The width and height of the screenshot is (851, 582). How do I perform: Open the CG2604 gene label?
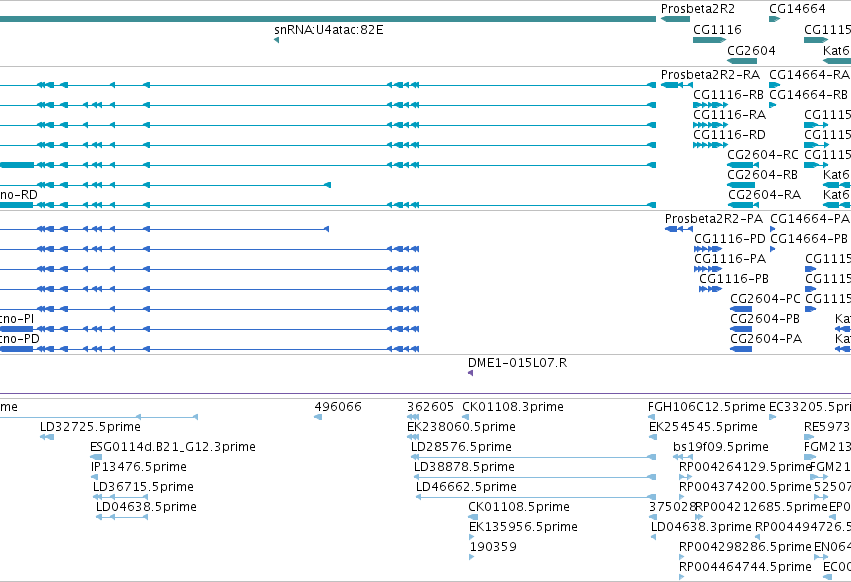751,50
